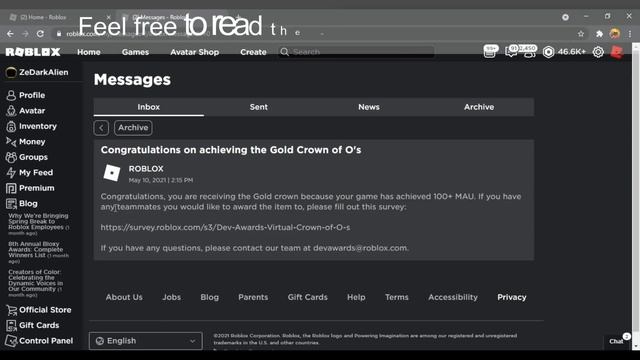
Task: Switch to the Archive tab
Action: coord(479,107)
